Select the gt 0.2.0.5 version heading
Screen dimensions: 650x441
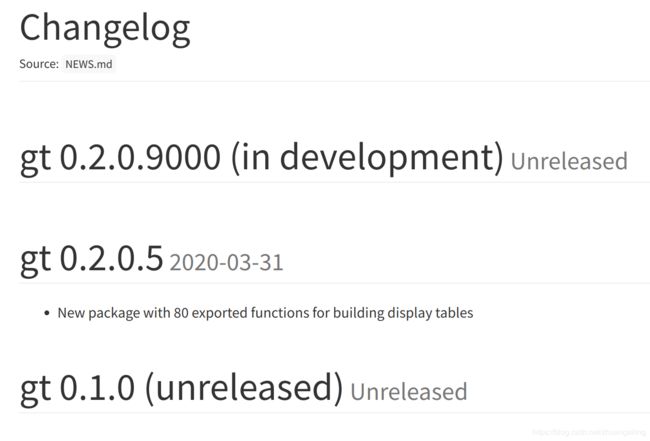91,259
